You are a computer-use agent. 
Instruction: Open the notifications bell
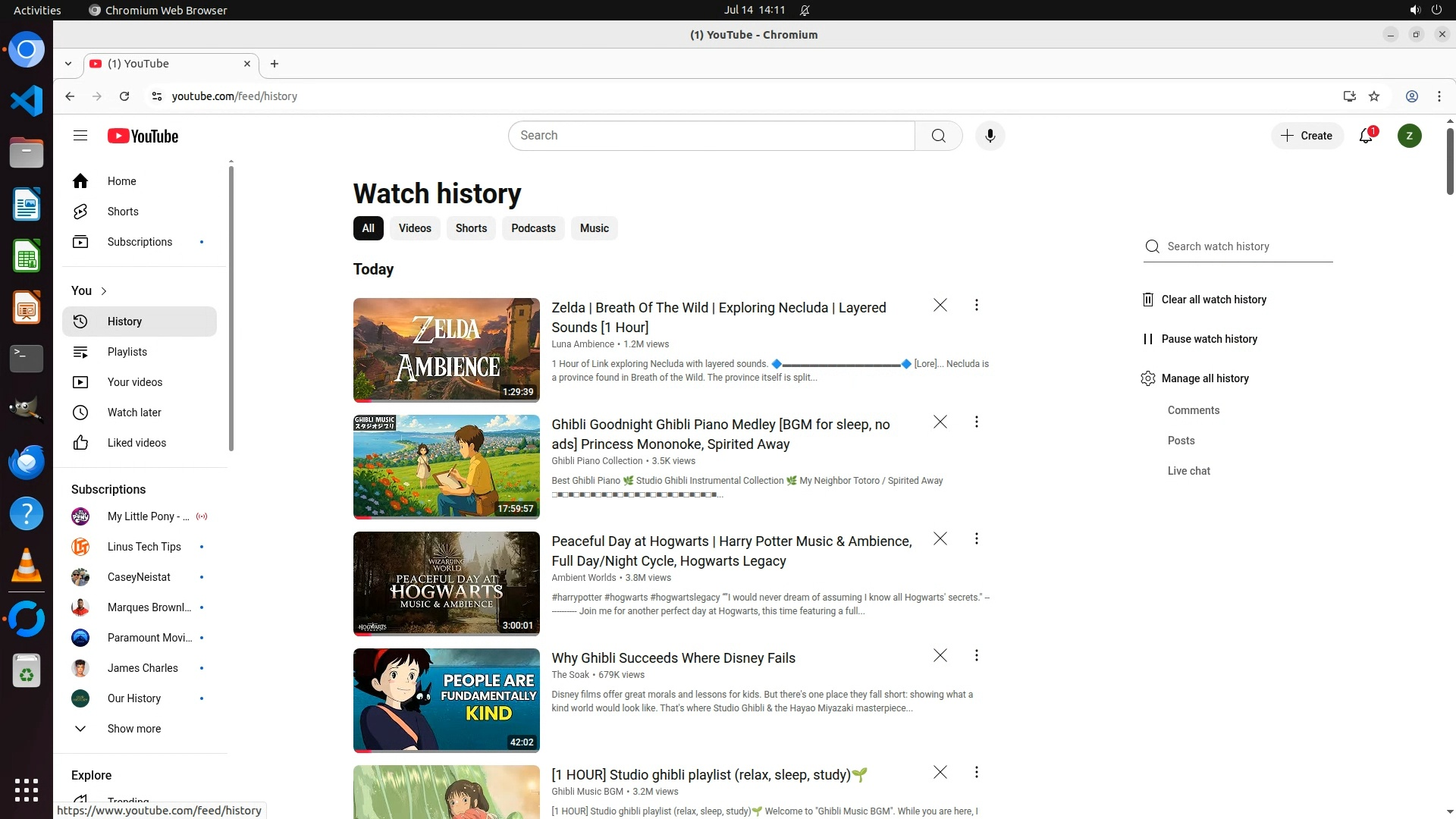[1366, 136]
